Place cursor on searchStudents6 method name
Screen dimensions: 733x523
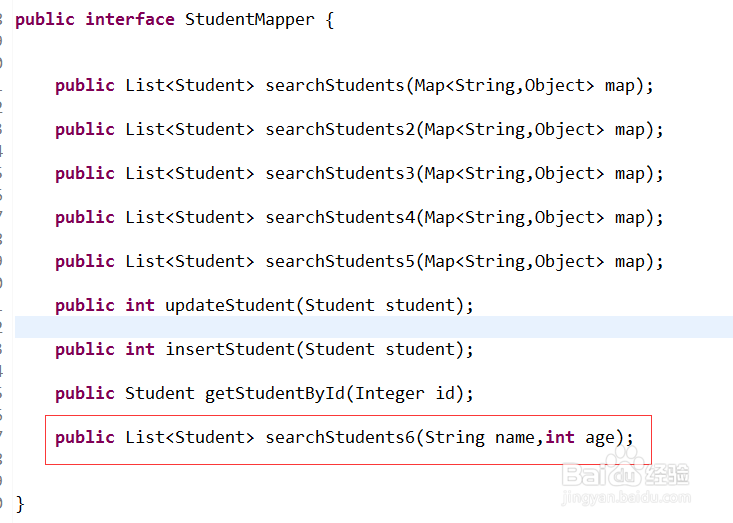340,437
